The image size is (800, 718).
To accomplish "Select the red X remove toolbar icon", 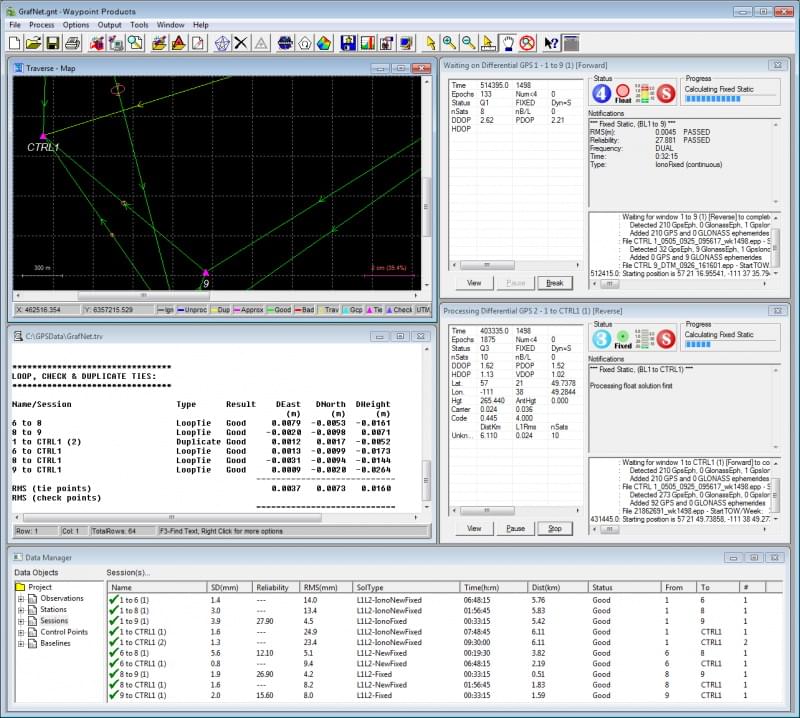I will [x=240, y=42].
